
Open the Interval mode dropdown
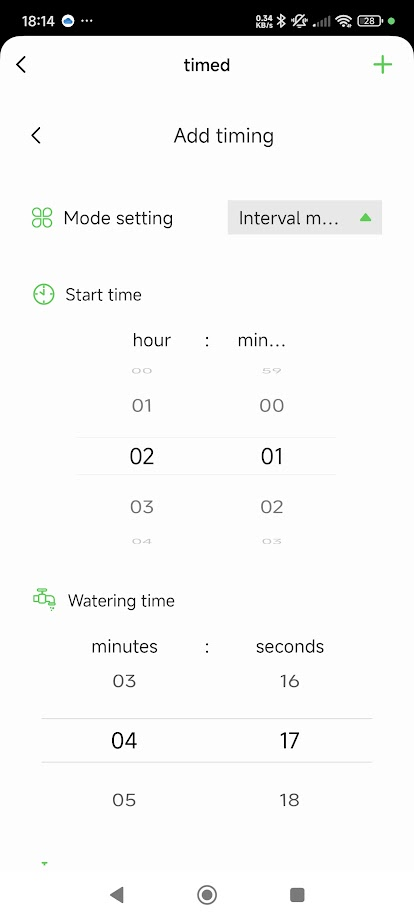pos(305,217)
